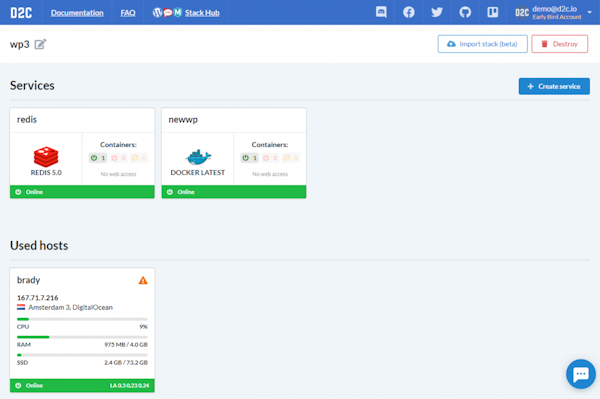Click the demo@d2c.io account name
This screenshot has height=399, width=600.
pos(554,9)
